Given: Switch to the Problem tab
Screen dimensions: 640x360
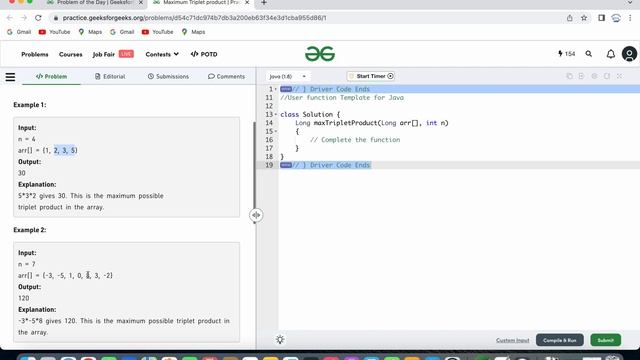Looking at the screenshot, I should [x=51, y=76].
